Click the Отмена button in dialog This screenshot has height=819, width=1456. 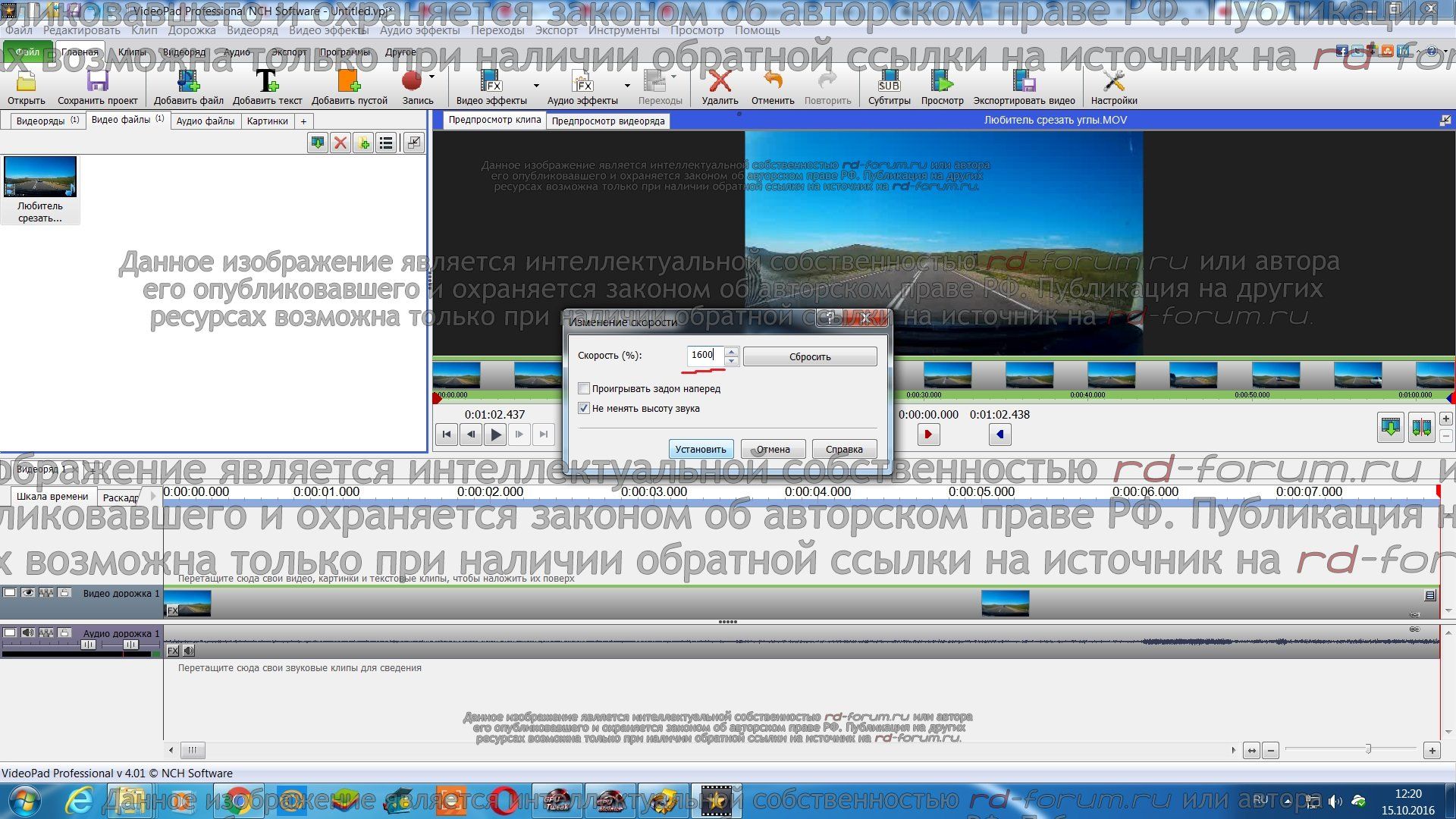coord(773,449)
